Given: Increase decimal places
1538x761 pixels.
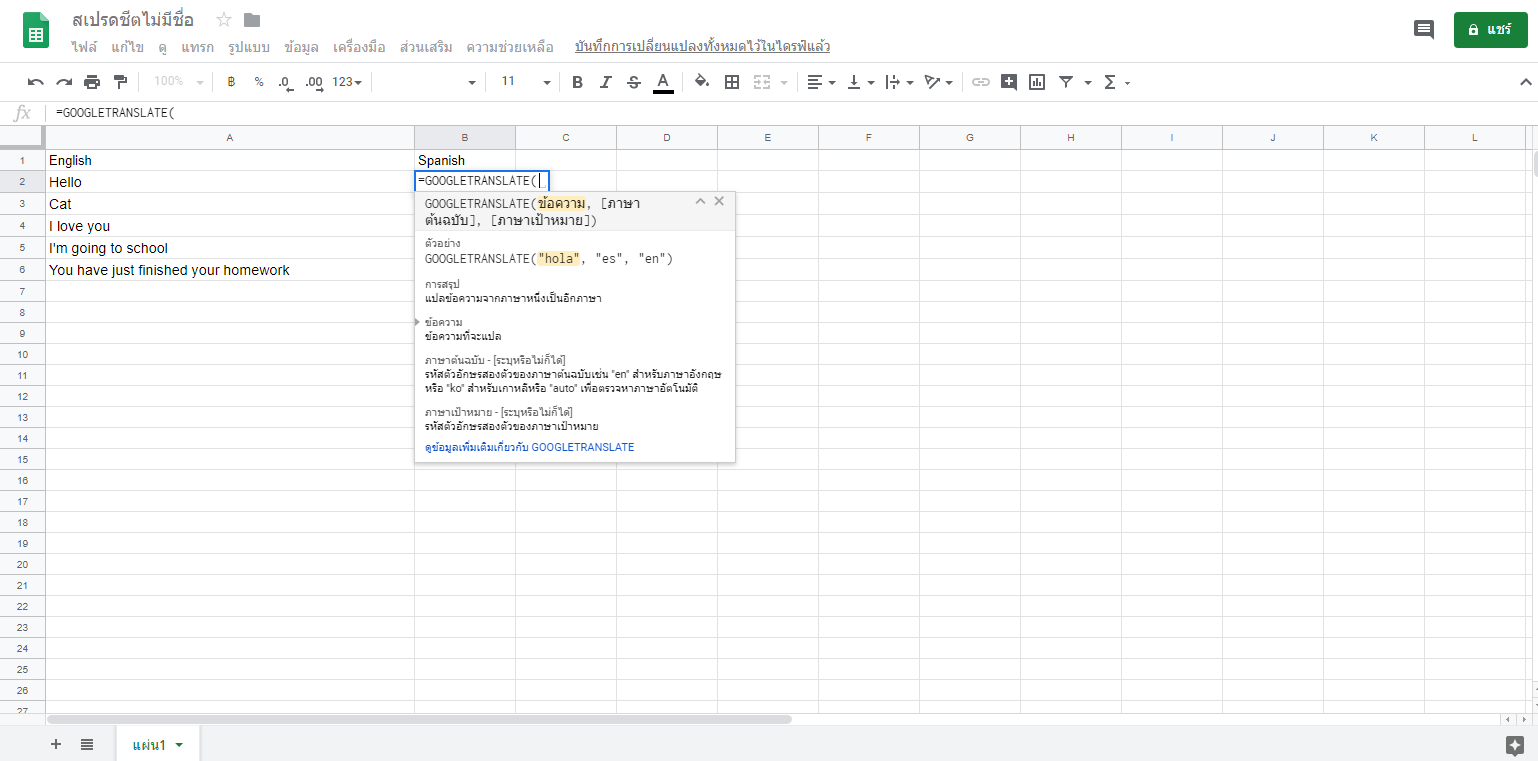Looking at the screenshot, I should click(x=313, y=82).
